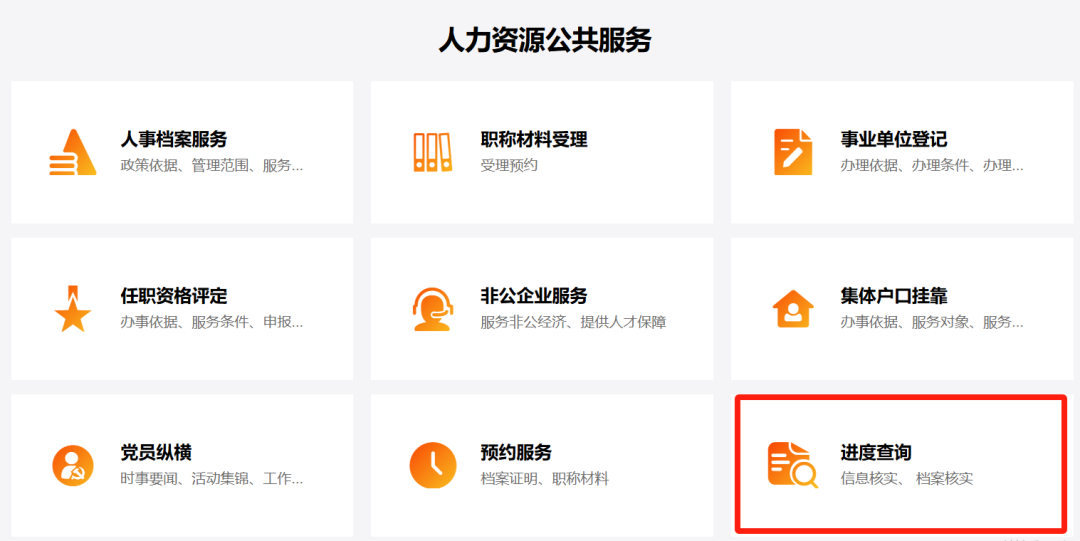The image size is (1080, 541).
Task: Click the 任职资格评定 star medal icon
Action: (x=72, y=308)
